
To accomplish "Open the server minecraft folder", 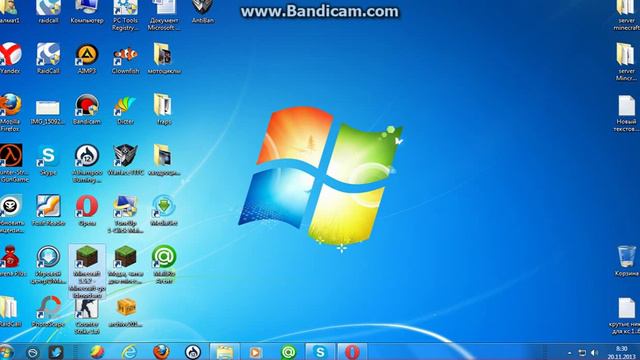I will 627,16.
